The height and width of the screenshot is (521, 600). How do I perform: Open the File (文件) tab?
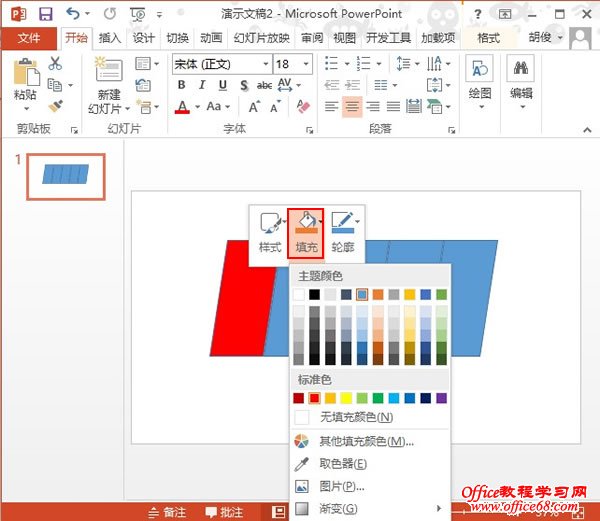coord(29,38)
